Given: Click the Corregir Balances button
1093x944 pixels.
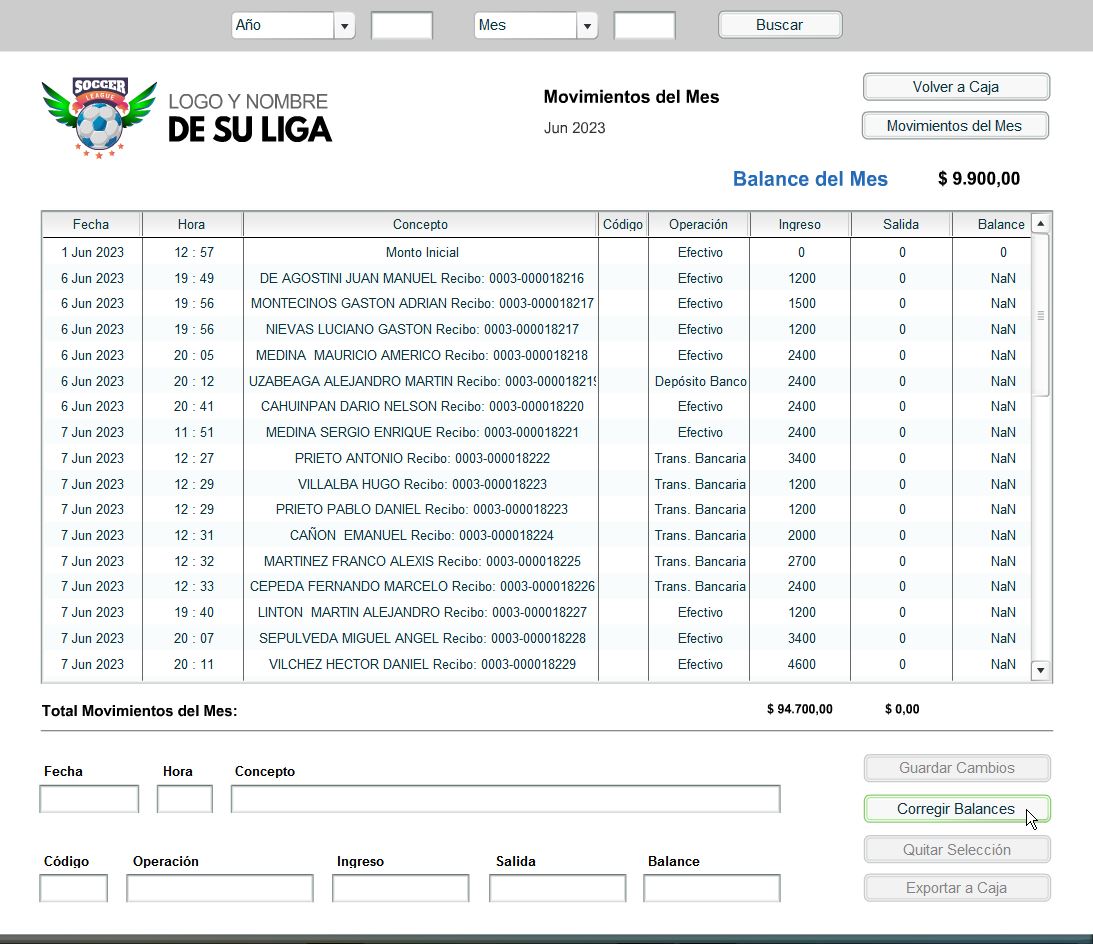Looking at the screenshot, I should 956,809.
